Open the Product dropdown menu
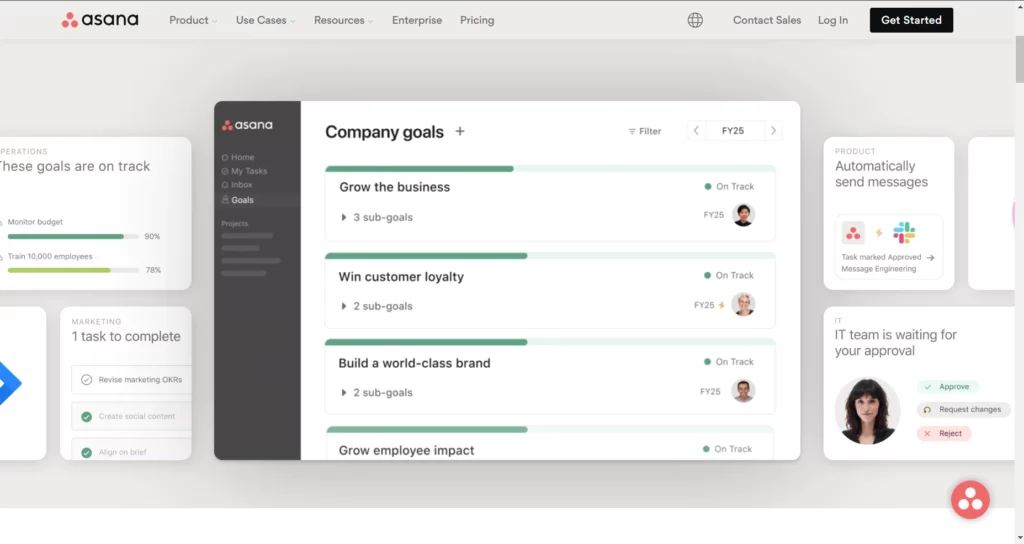The height and width of the screenshot is (544, 1024). (193, 20)
